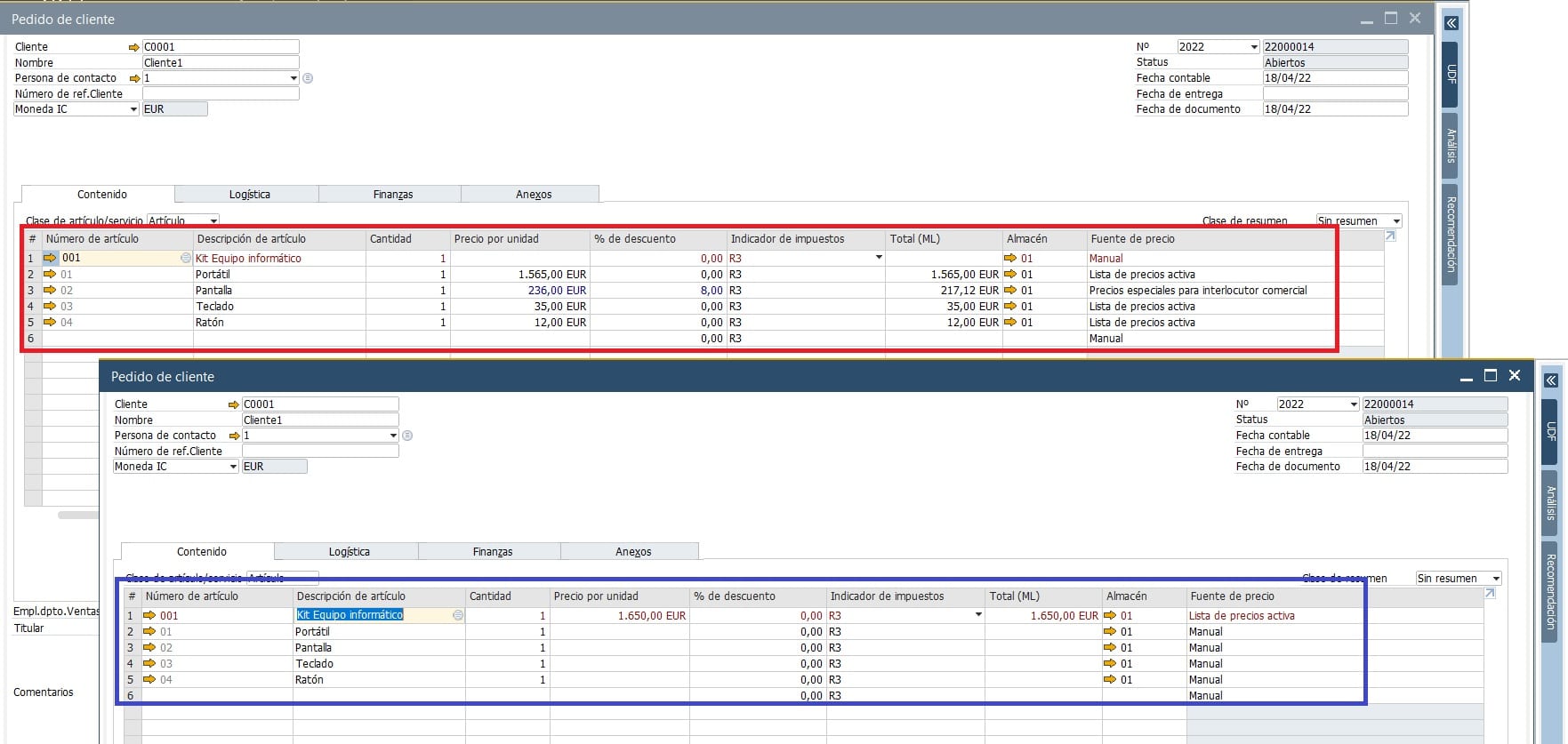Open Moneda IC dropdown in back window
This screenshot has height=744, width=1568.
pyautogui.click(x=133, y=109)
